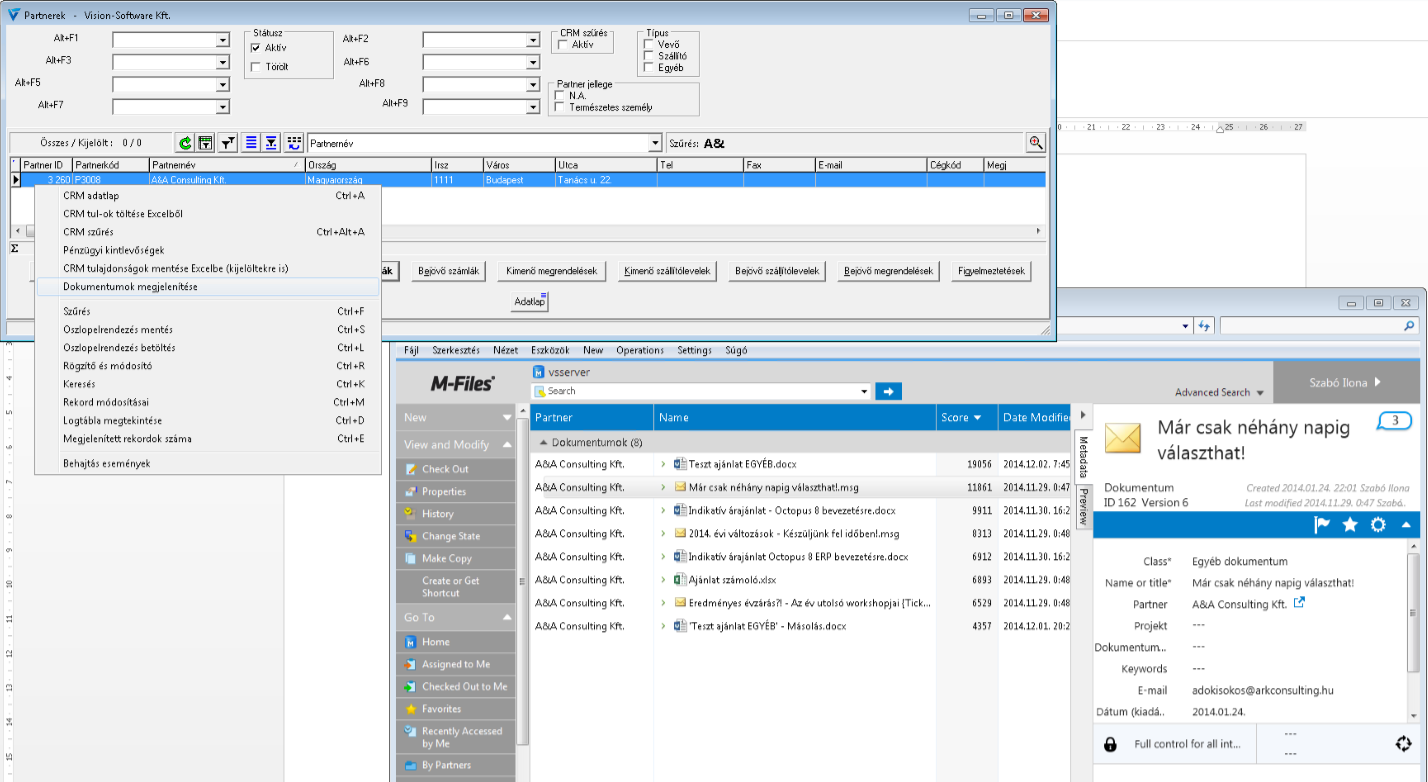Viewport: 1428px width, 782px height.
Task: Open external link icon next to Partner value
Action: (1299, 603)
